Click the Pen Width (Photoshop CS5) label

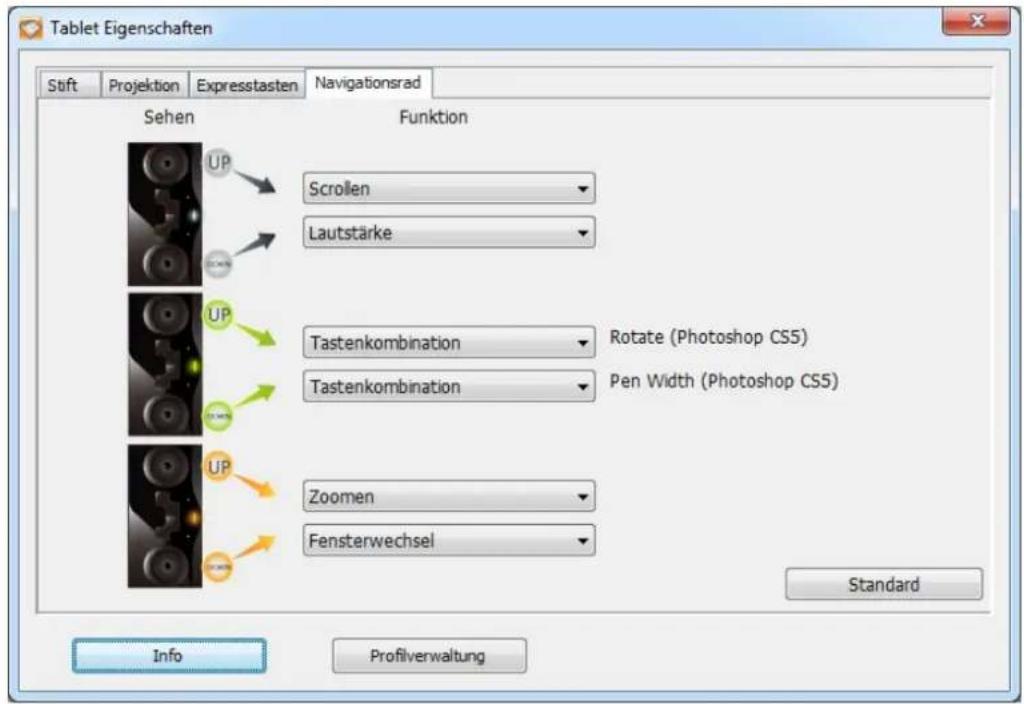pyautogui.click(x=724, y=381)
